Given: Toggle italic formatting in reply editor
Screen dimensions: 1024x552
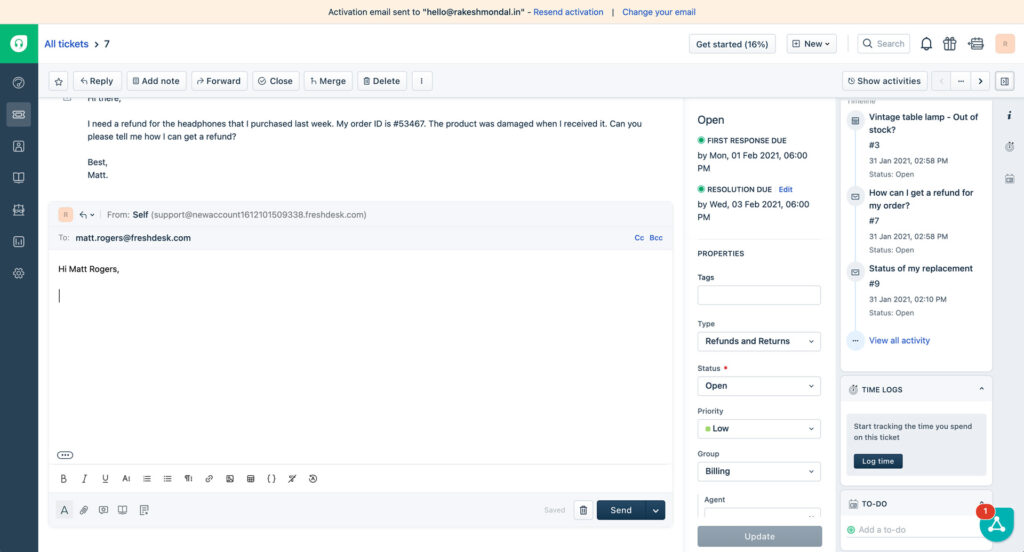Looking at the screenshot, I should click(85, 479).
